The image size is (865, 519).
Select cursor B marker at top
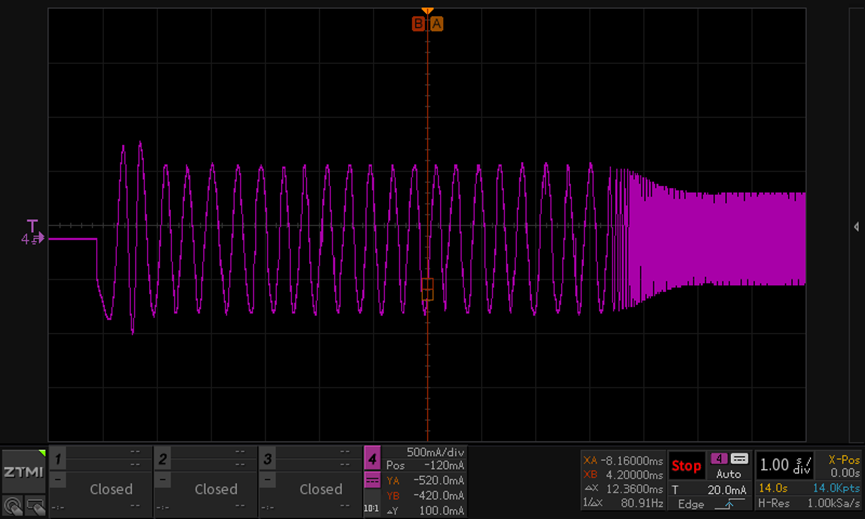(419, 24)
